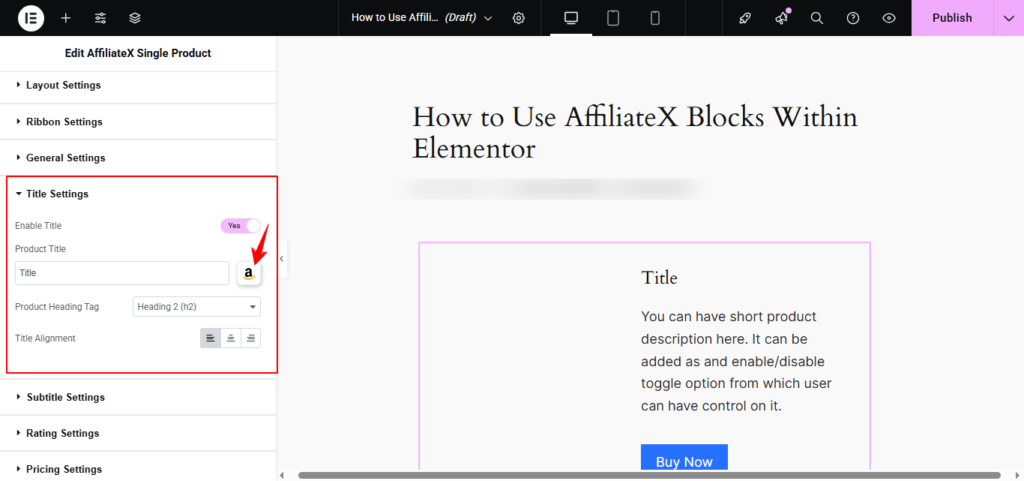The width and height of the screenshot is (1024, 481).
Task: Open the Structure layers icon
Action: pyautogui.click(x=135, y=18)
